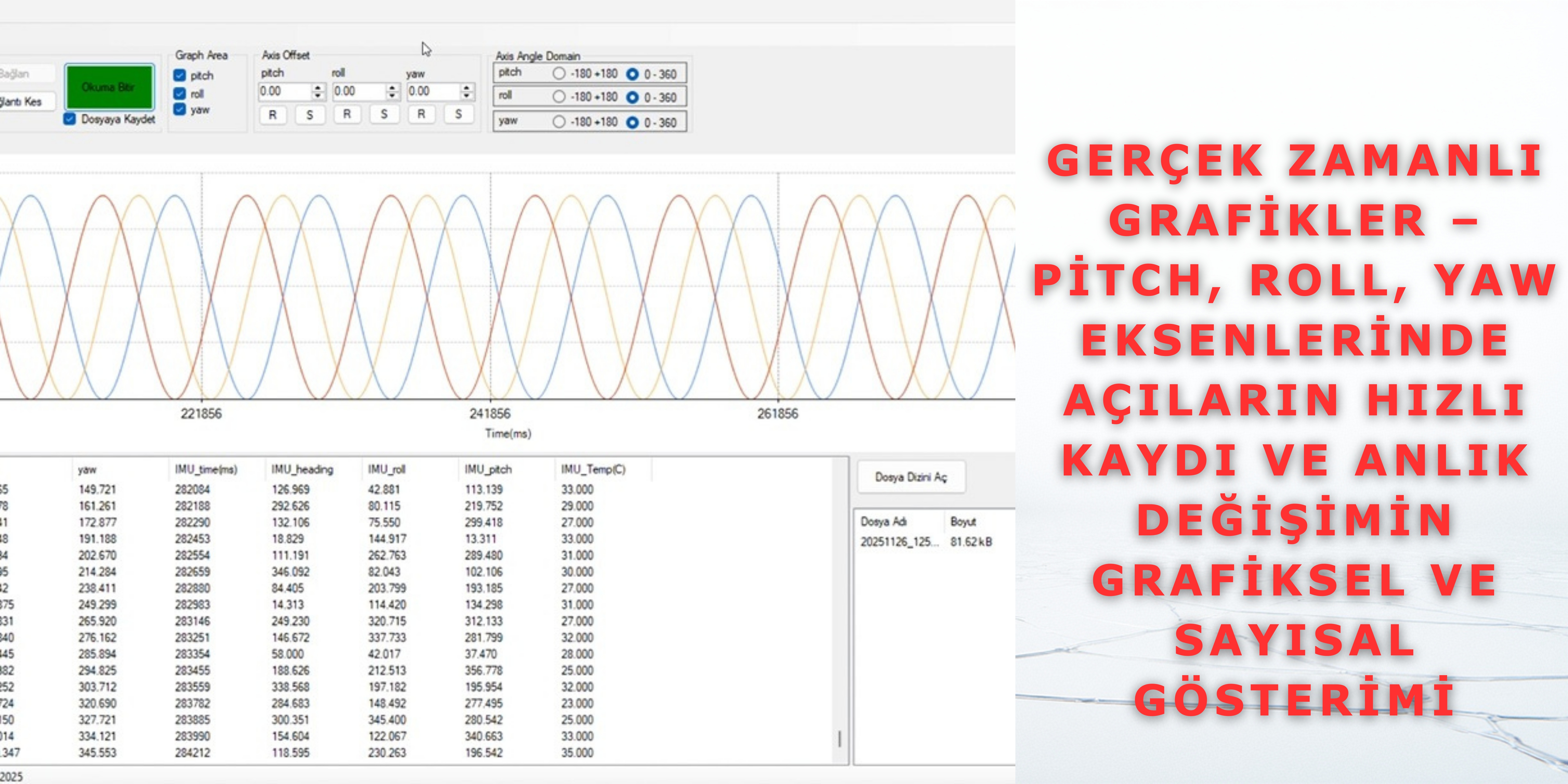Screen dimensions: 1568x784
Task: Select -180 +180 domain for pitch
Action: tap(559, 74)
